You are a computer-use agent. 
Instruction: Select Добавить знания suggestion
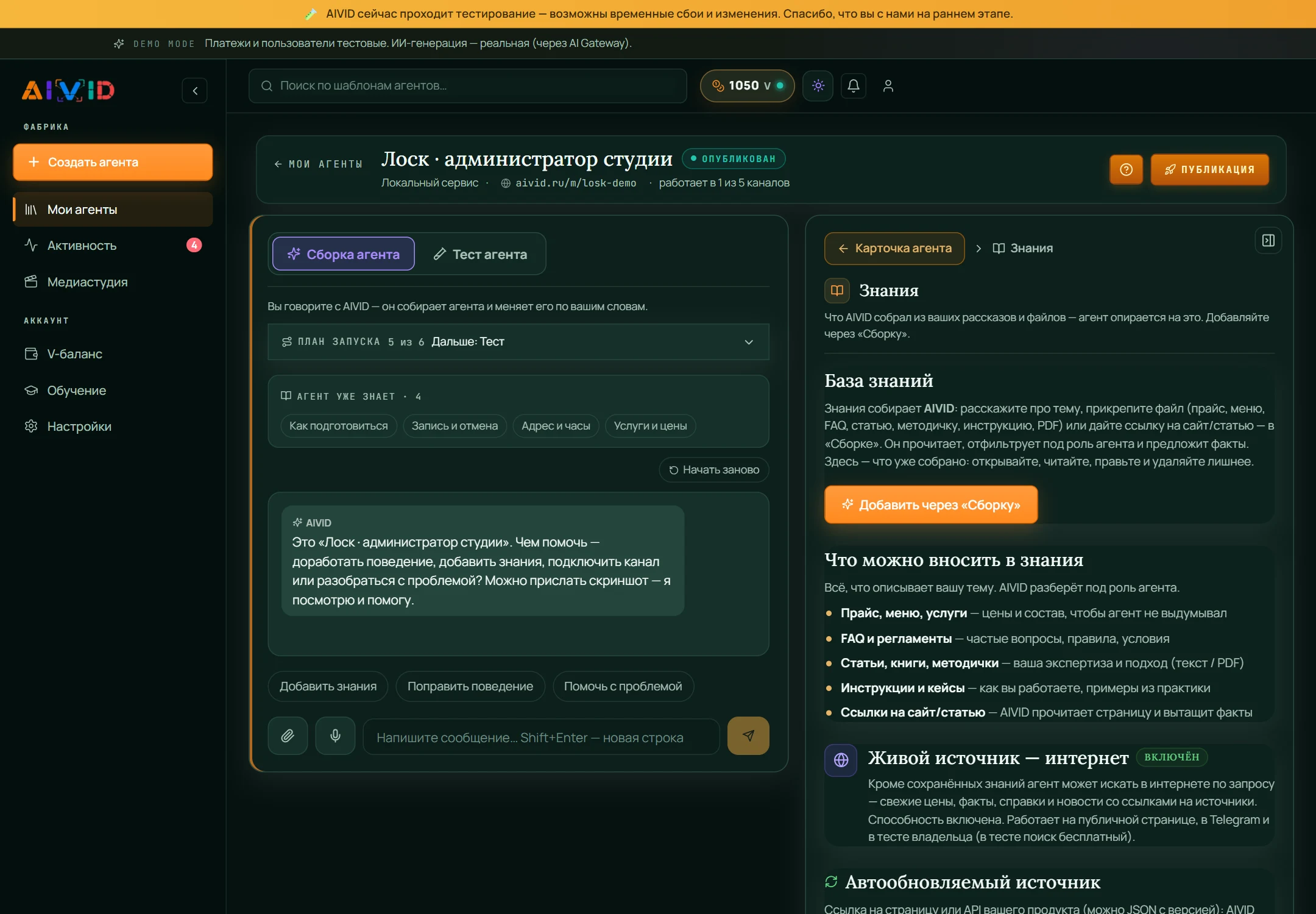click(x=328, y=686)
